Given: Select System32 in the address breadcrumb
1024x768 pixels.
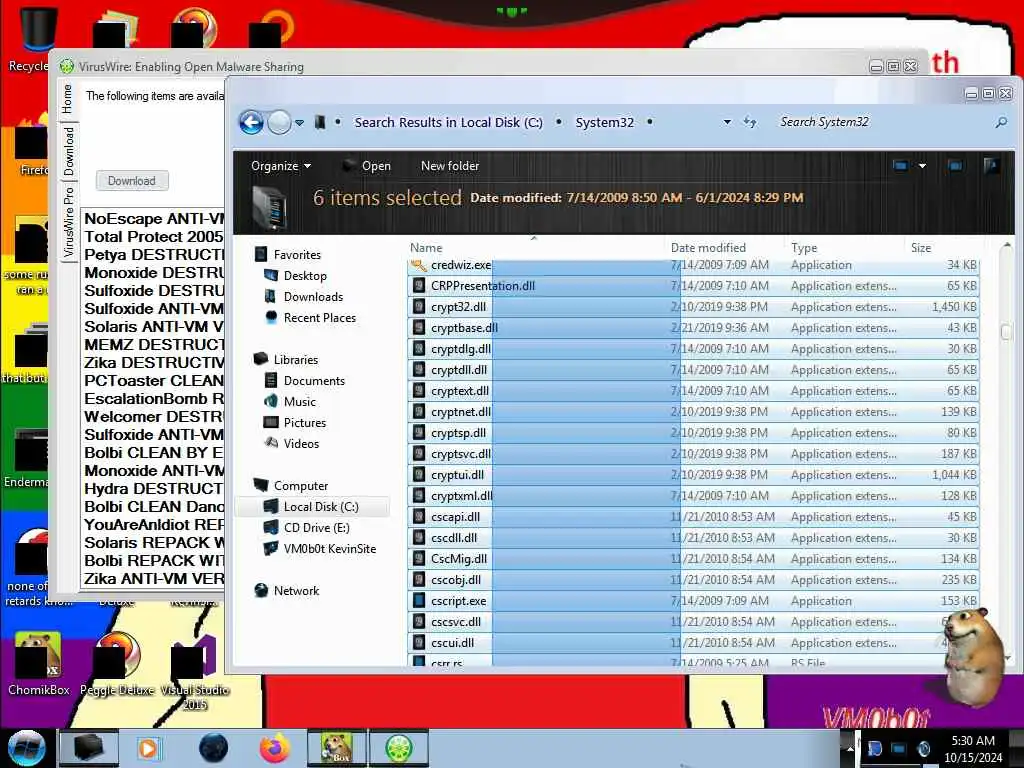Looking at the screenshot, I should point(604,122).
